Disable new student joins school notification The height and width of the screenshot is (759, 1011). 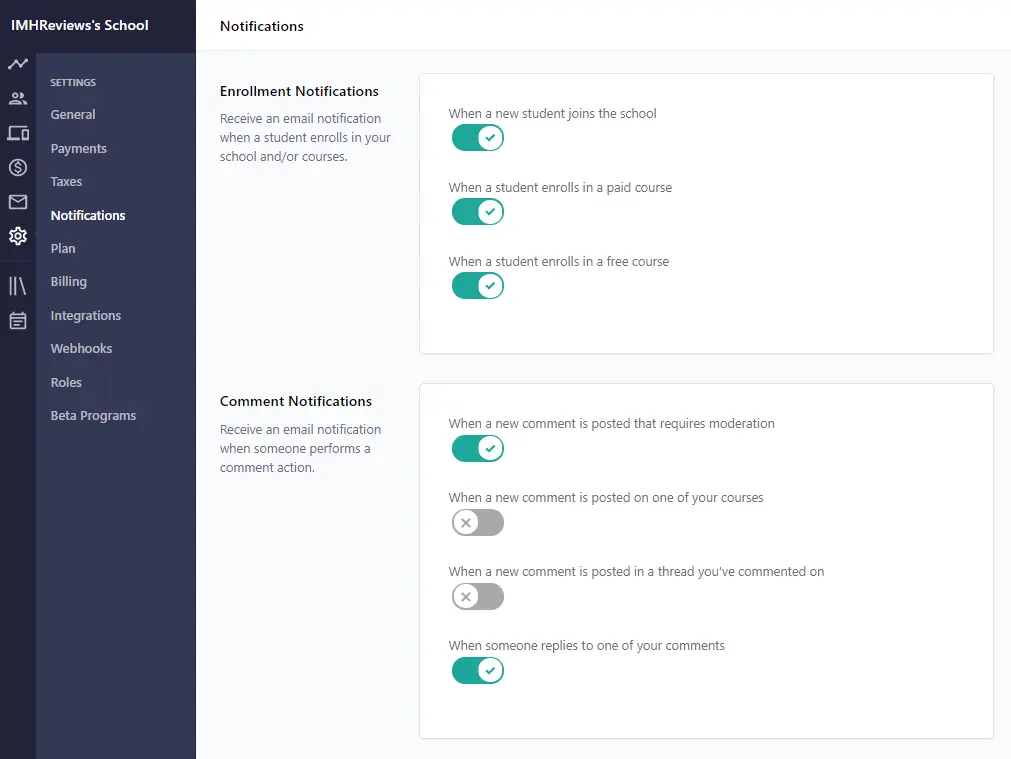tap(477, 138)
